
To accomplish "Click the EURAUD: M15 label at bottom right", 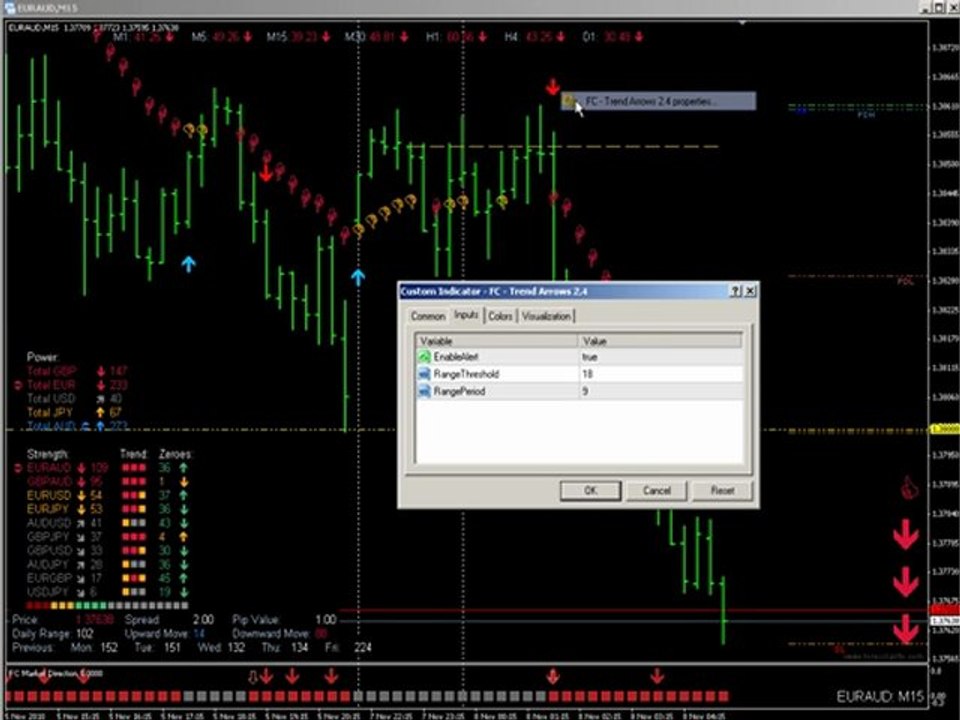I will click(880, 697).
